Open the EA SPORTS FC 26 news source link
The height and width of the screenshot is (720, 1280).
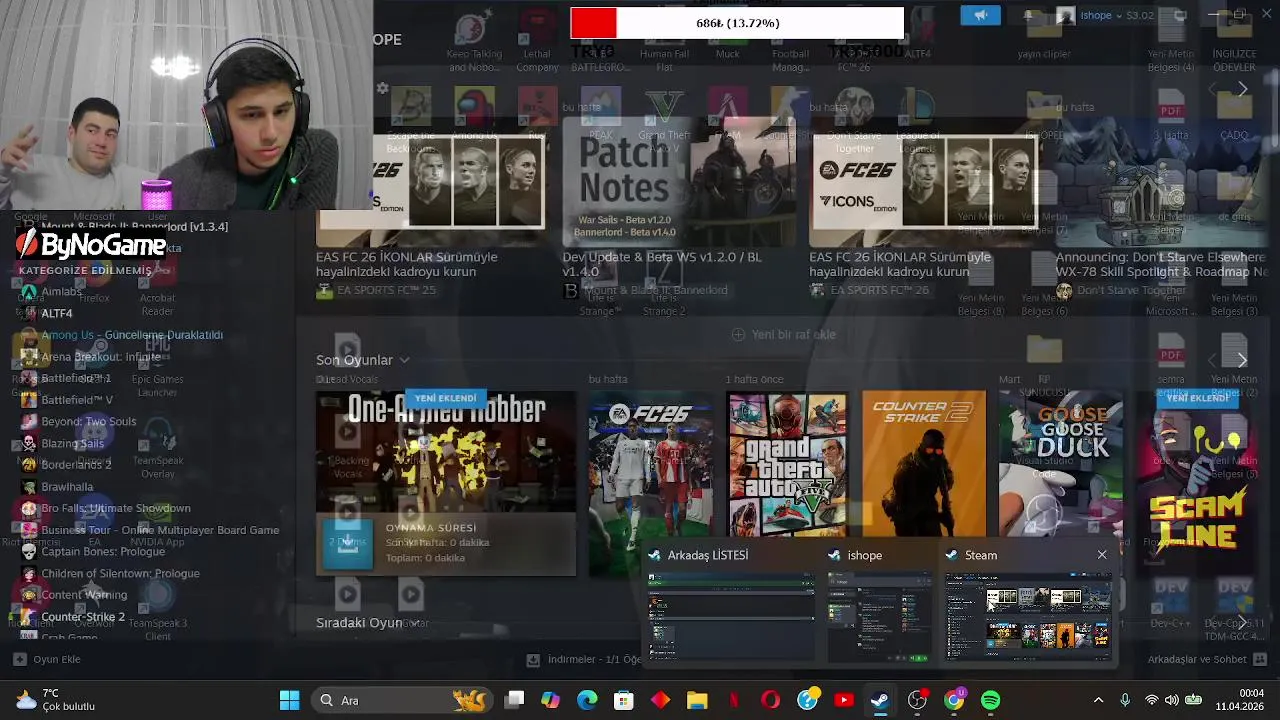coord(869,291)
